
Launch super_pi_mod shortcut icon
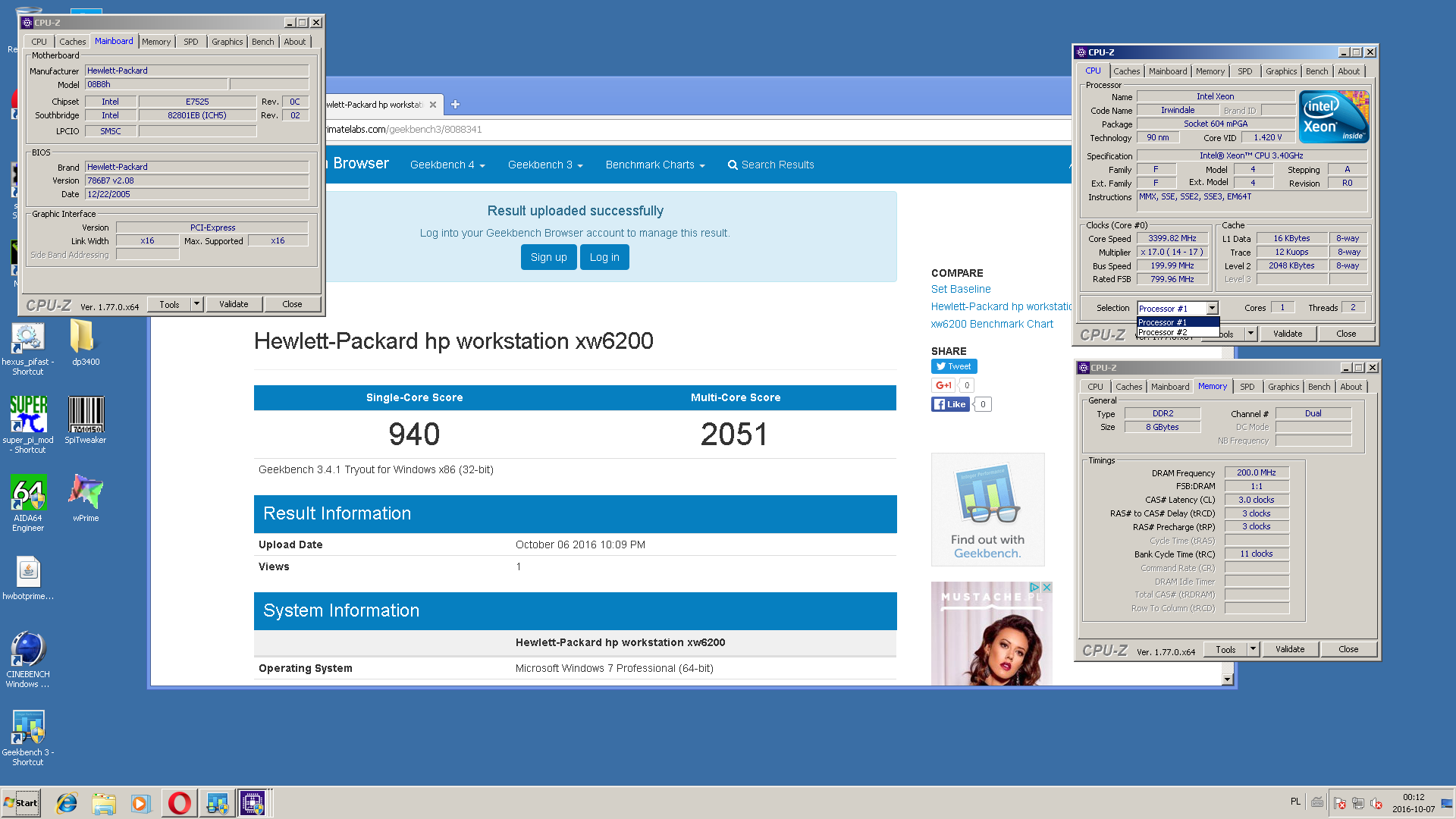[x=28, y=425]
